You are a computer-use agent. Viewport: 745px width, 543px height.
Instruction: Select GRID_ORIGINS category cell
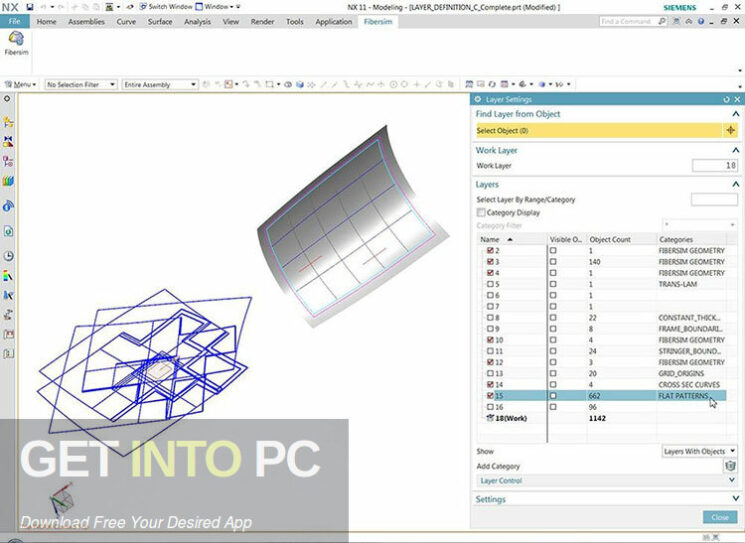click(681, 373)
